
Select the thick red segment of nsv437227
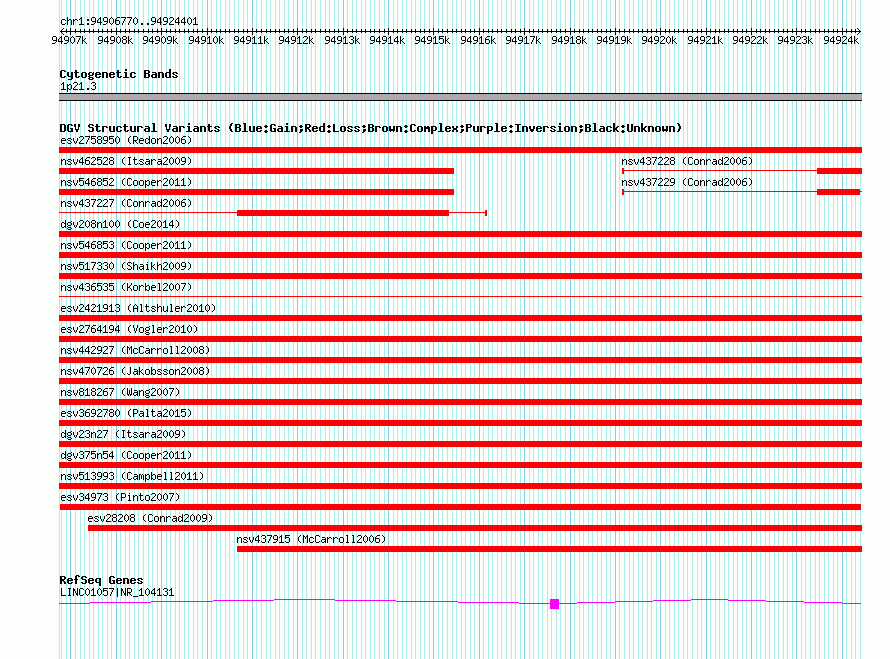coord(343,213)
